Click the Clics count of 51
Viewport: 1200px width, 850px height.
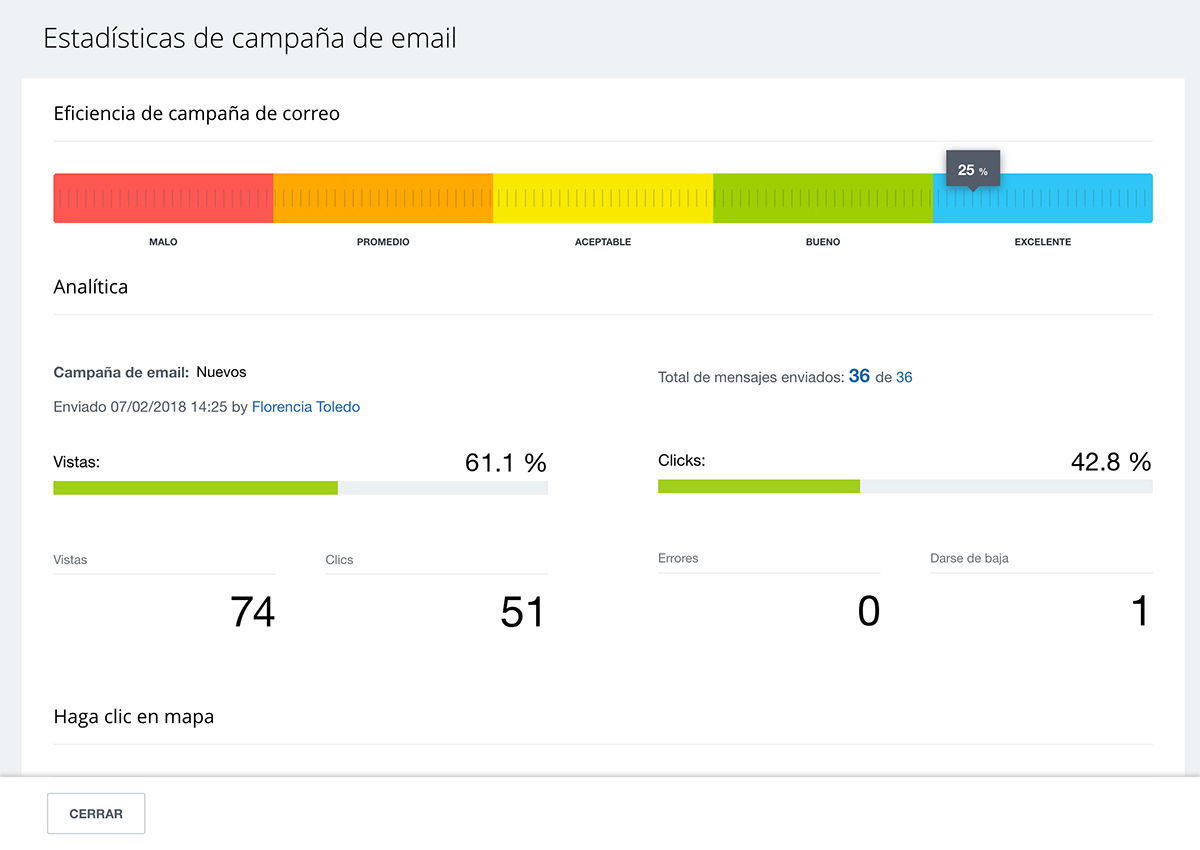tap(522, 612)
